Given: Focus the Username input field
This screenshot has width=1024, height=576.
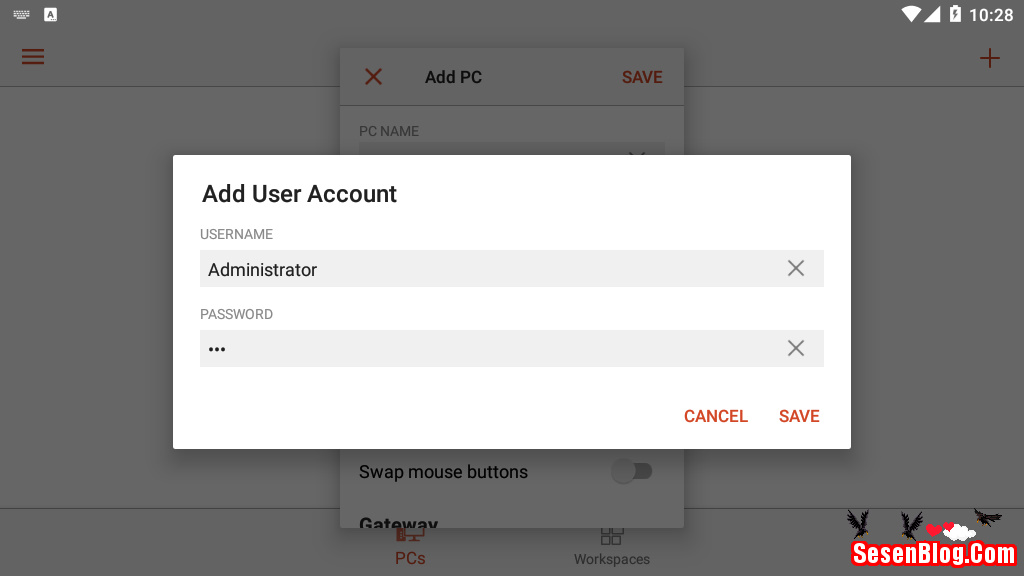Looking at the screenshot, I should (490, 269).
